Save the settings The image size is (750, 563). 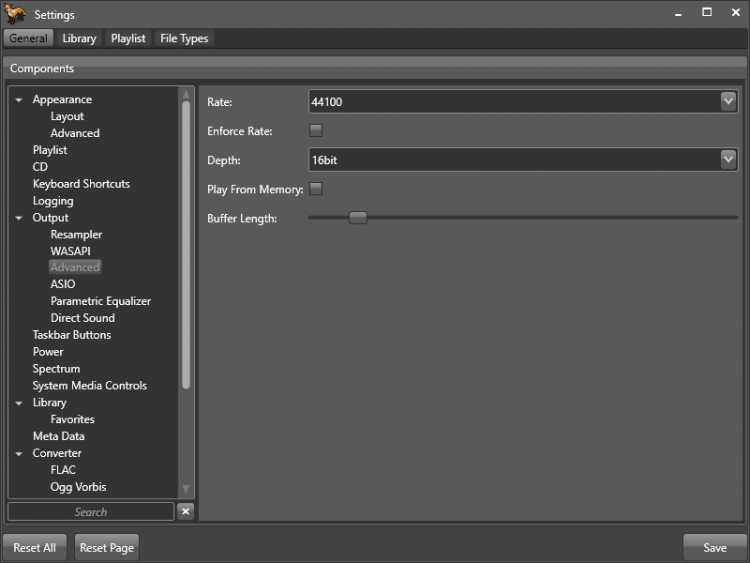coord(715,547)
